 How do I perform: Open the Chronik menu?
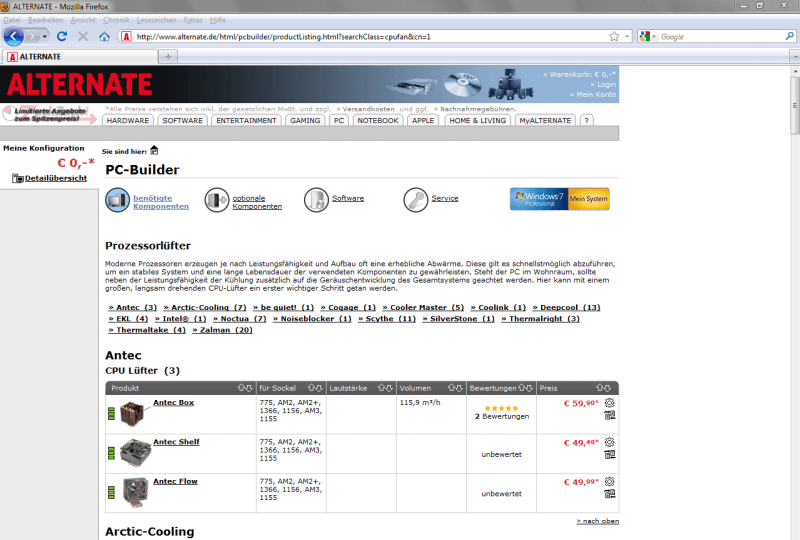pos(116,20)
